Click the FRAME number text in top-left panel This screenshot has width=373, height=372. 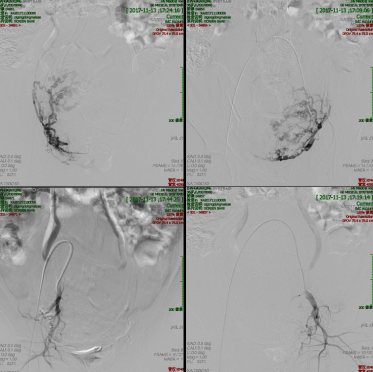pyautogui.click(x=168, y=165)
